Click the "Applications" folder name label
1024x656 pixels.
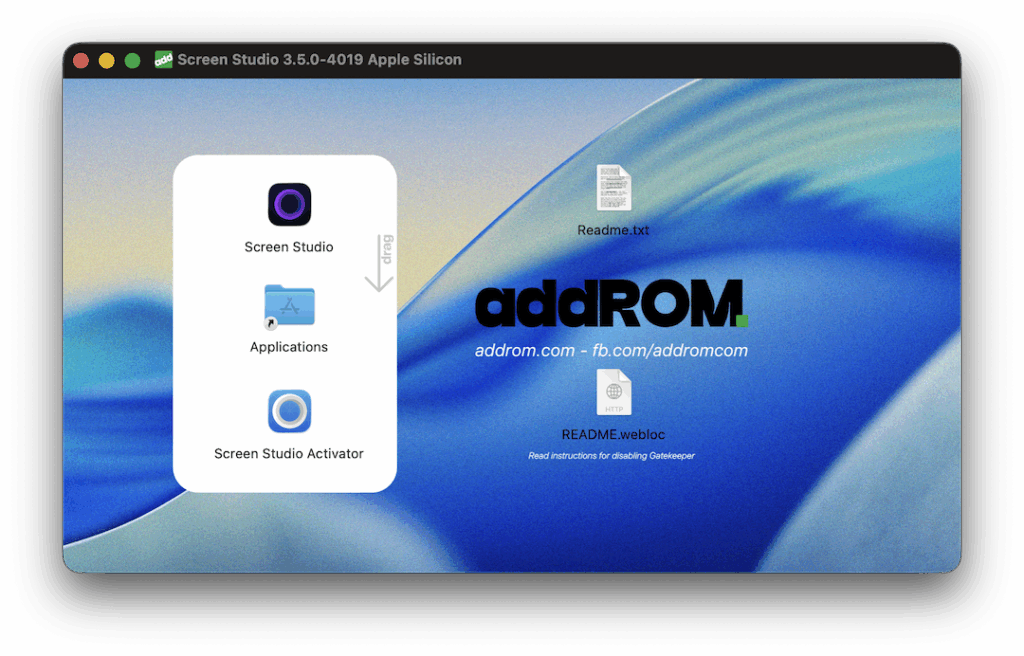289,347
